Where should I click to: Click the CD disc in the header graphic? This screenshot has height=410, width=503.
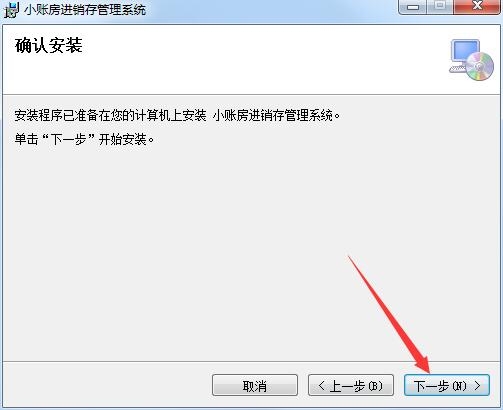[x=480, y=66]
